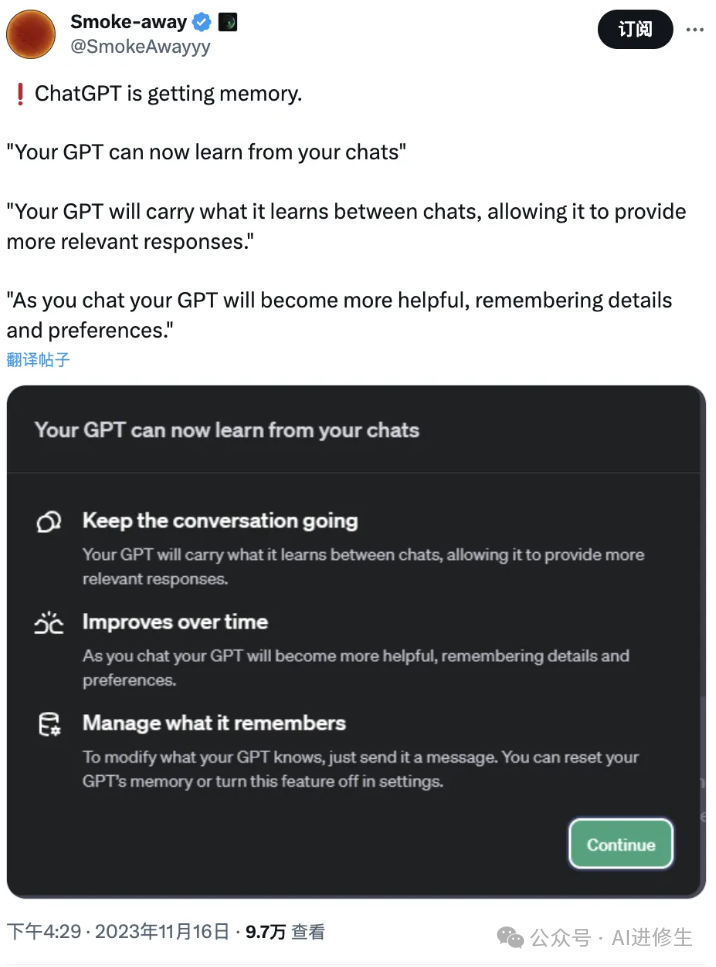The image size is (716, 967).
Task: Click the 9.7万 查看 view count
Action: (285, 931)
